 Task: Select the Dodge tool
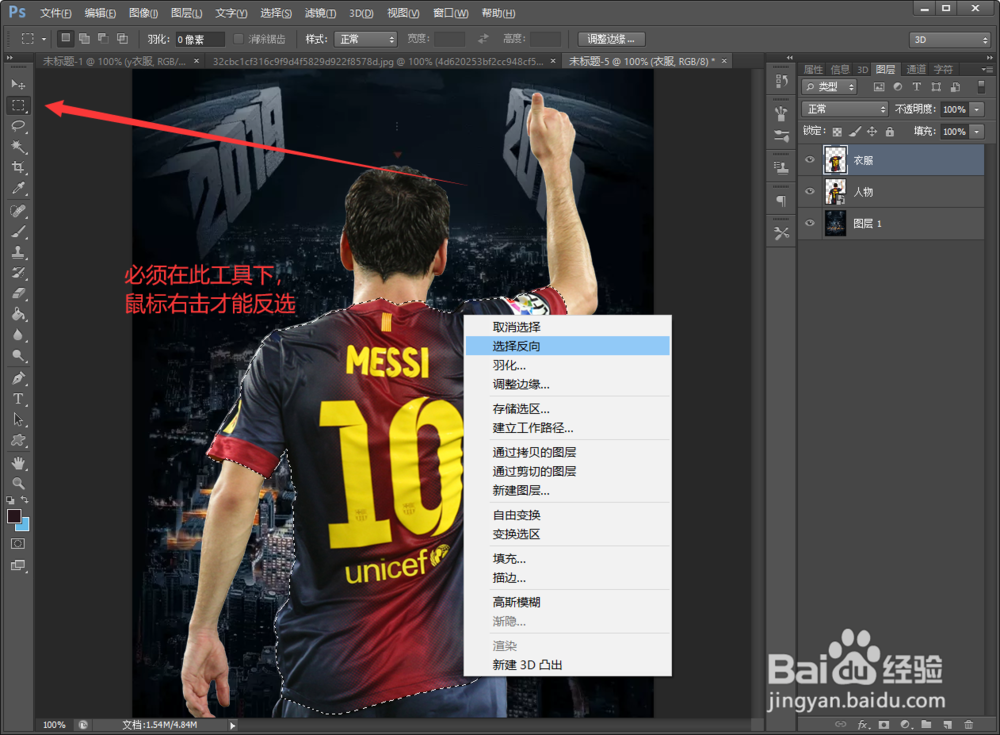coord(18,356)
